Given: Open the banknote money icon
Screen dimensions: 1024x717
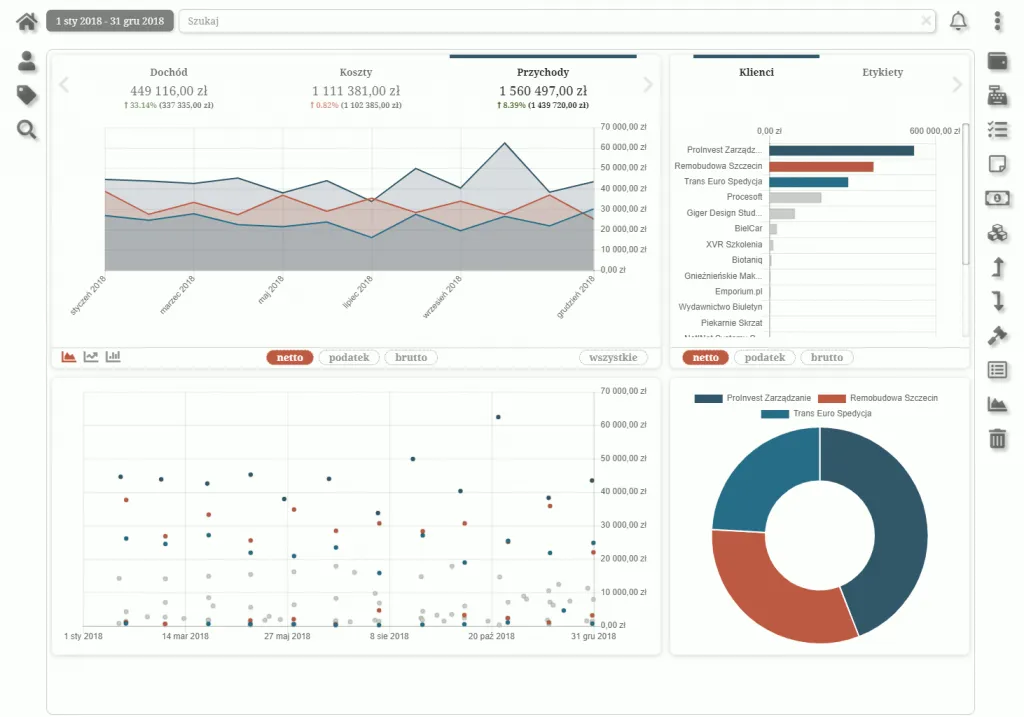Looking at the screenshot, I should pos(997,198).
